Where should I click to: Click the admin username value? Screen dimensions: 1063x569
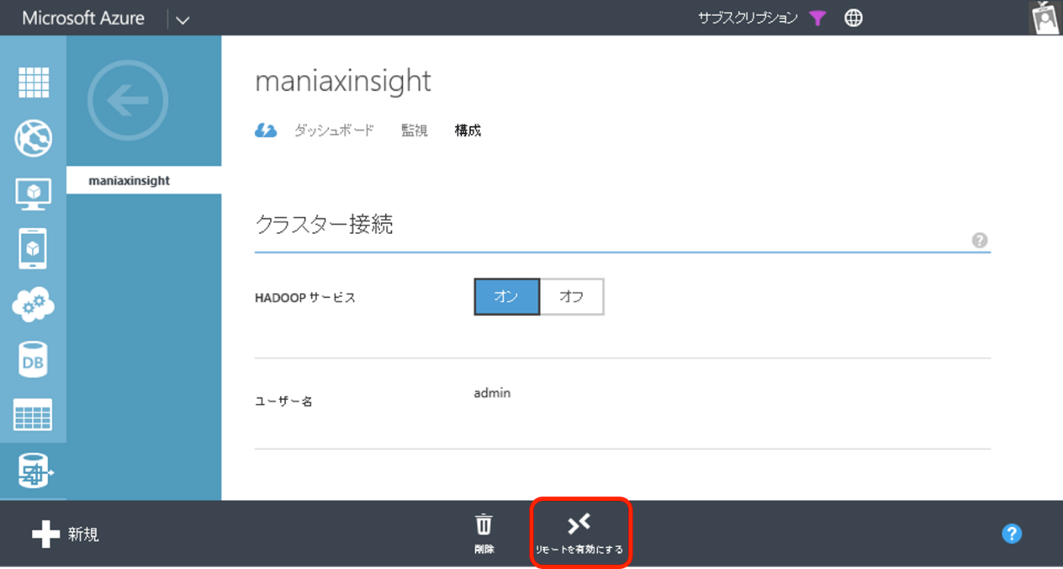click(492, 393)
